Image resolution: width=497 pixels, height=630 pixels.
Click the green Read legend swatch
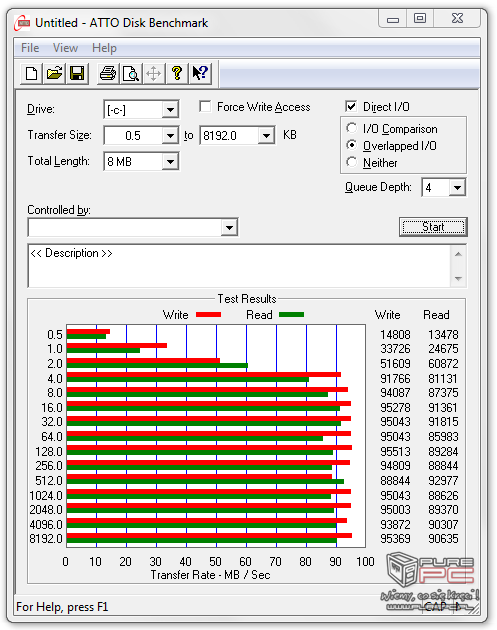291,315
